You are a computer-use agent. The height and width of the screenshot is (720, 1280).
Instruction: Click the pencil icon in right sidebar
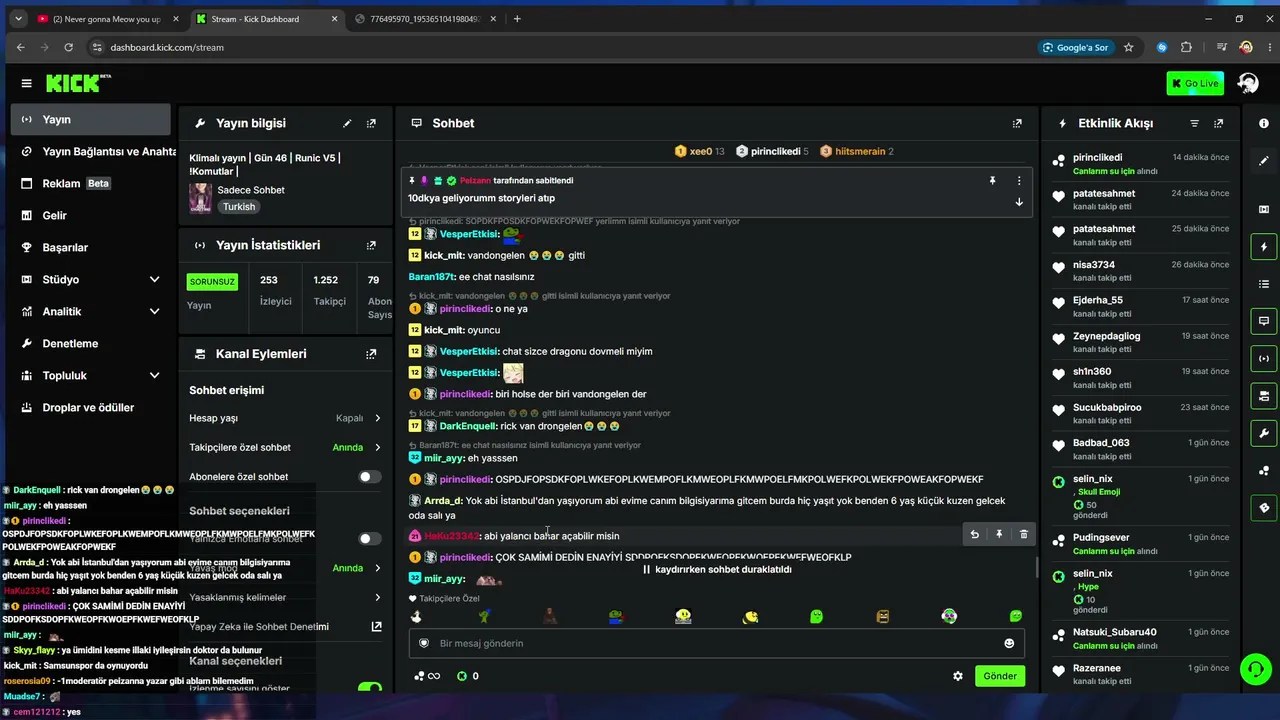1264,160
